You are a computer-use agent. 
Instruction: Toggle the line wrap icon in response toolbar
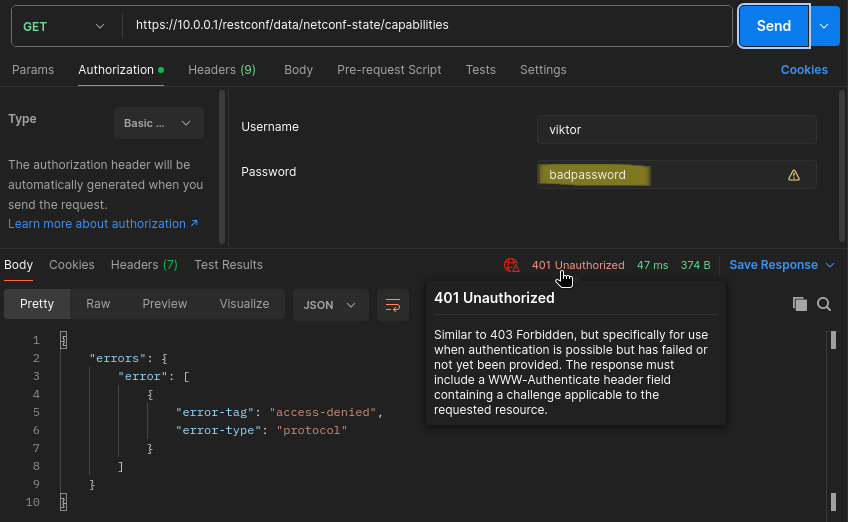coord(393,305)
